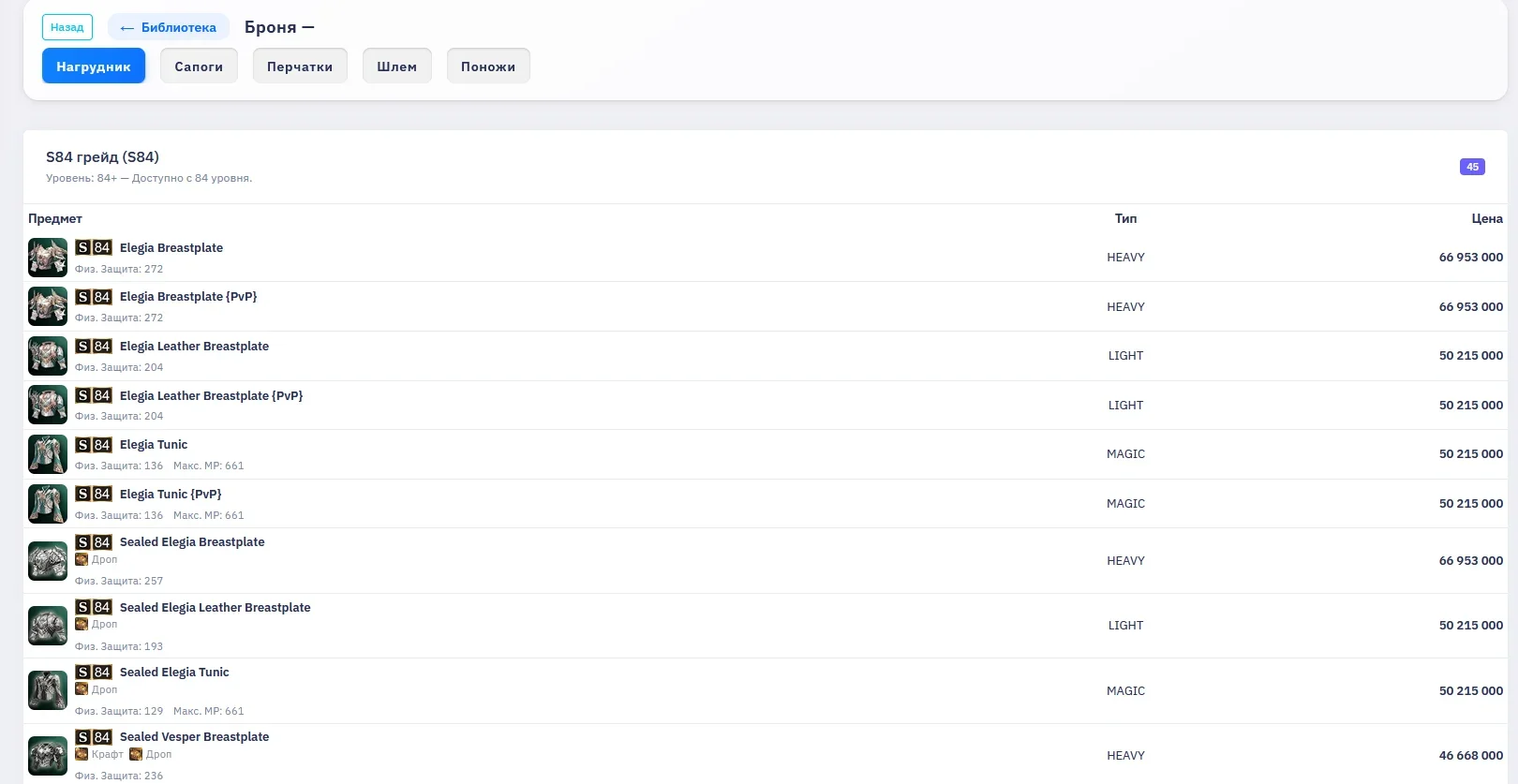Open the Поножи armor tab
This screenshot has width=1518, height=784.
[x=488, y=67]
